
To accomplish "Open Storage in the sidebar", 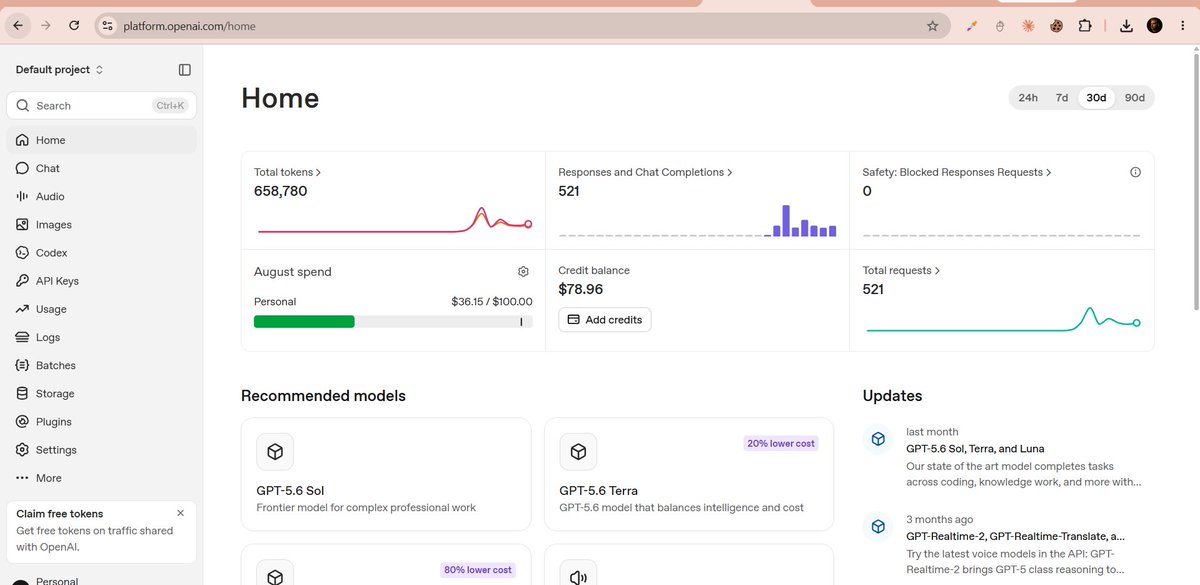I will (x=102, y=394).
